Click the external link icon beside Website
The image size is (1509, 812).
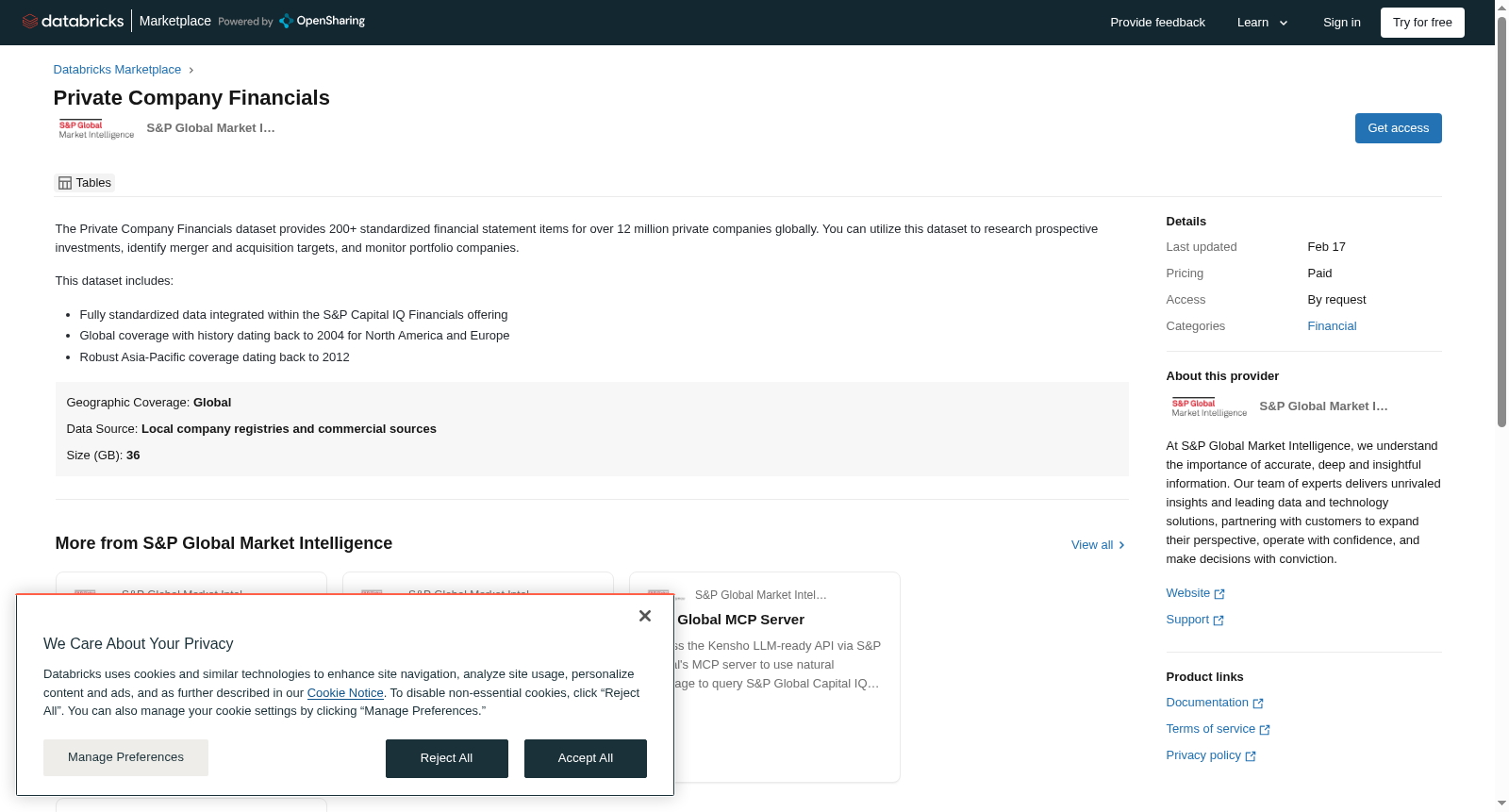[1219, 594]
